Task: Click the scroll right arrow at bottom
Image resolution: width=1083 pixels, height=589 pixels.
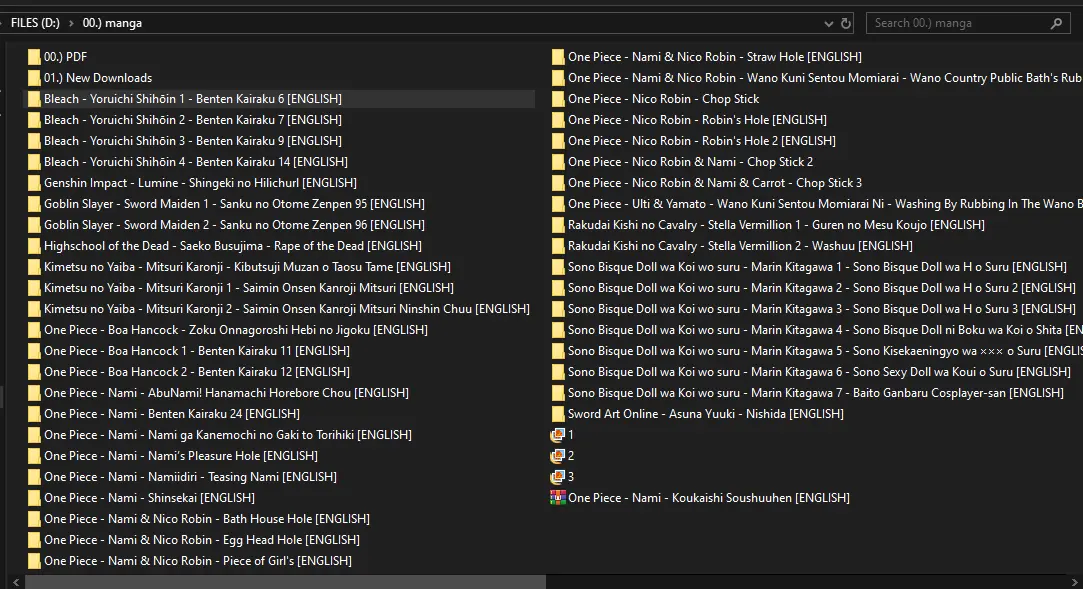Action: [x=1075, y=582]
